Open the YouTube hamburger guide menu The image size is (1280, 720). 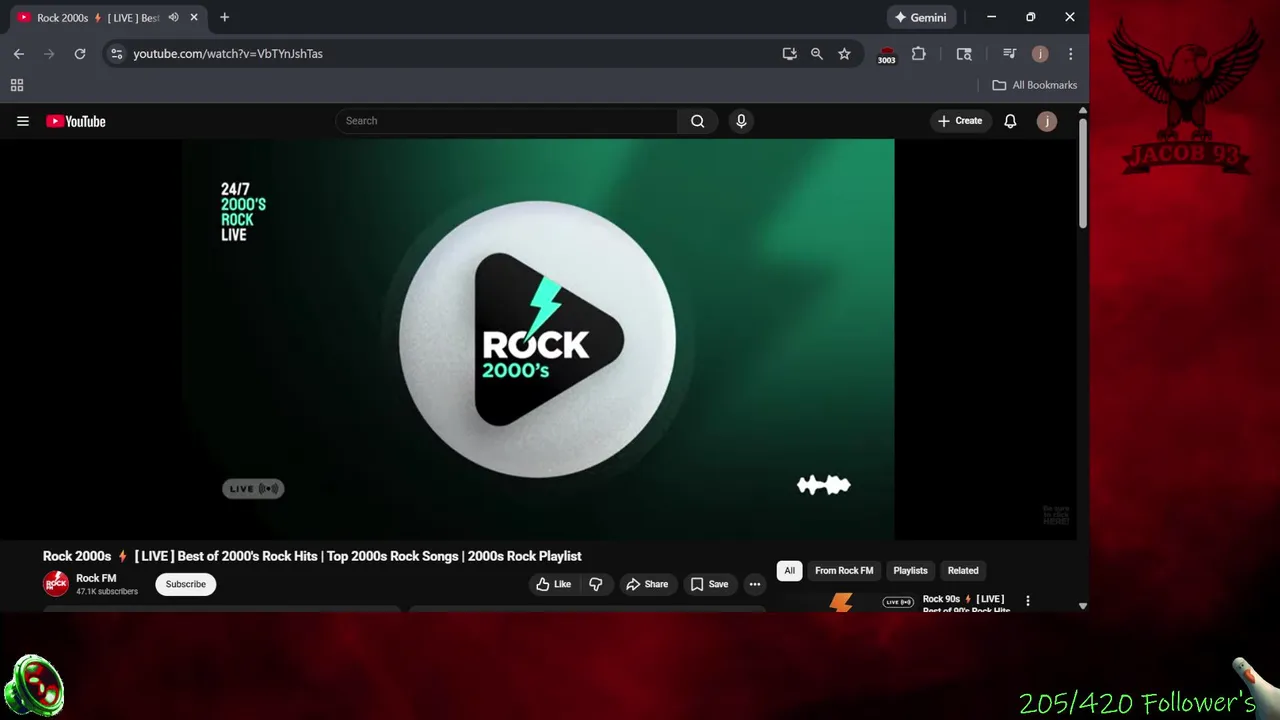(x=23, y=121)
